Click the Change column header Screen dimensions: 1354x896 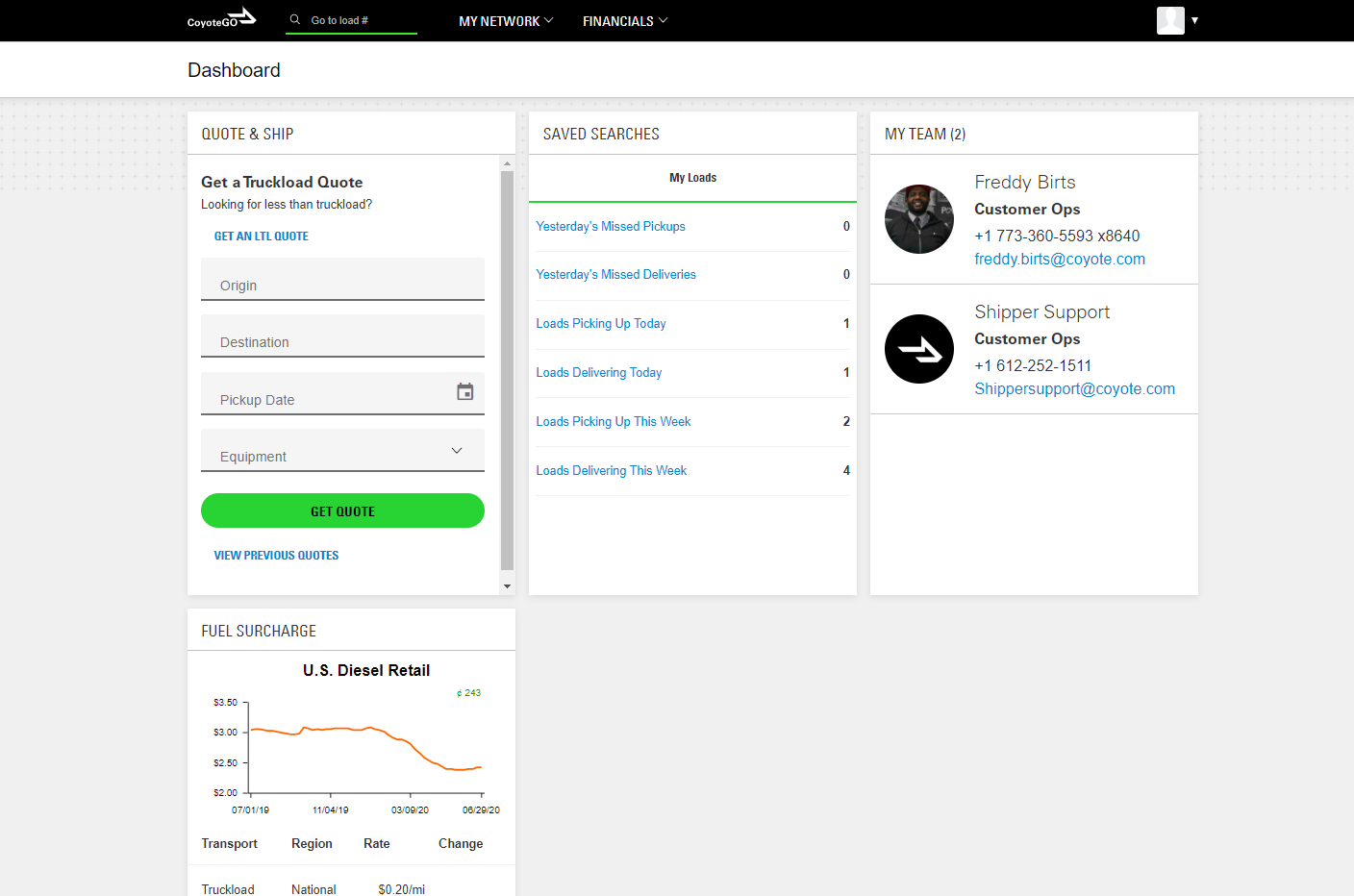[461, 844]
